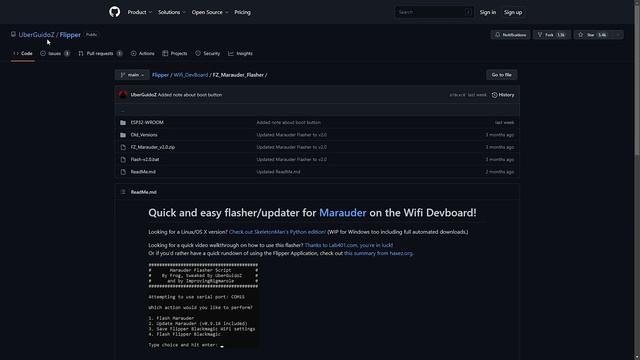Click the Sign in link
The height and width of the screenshot is (360, 640).
[488, 12]
